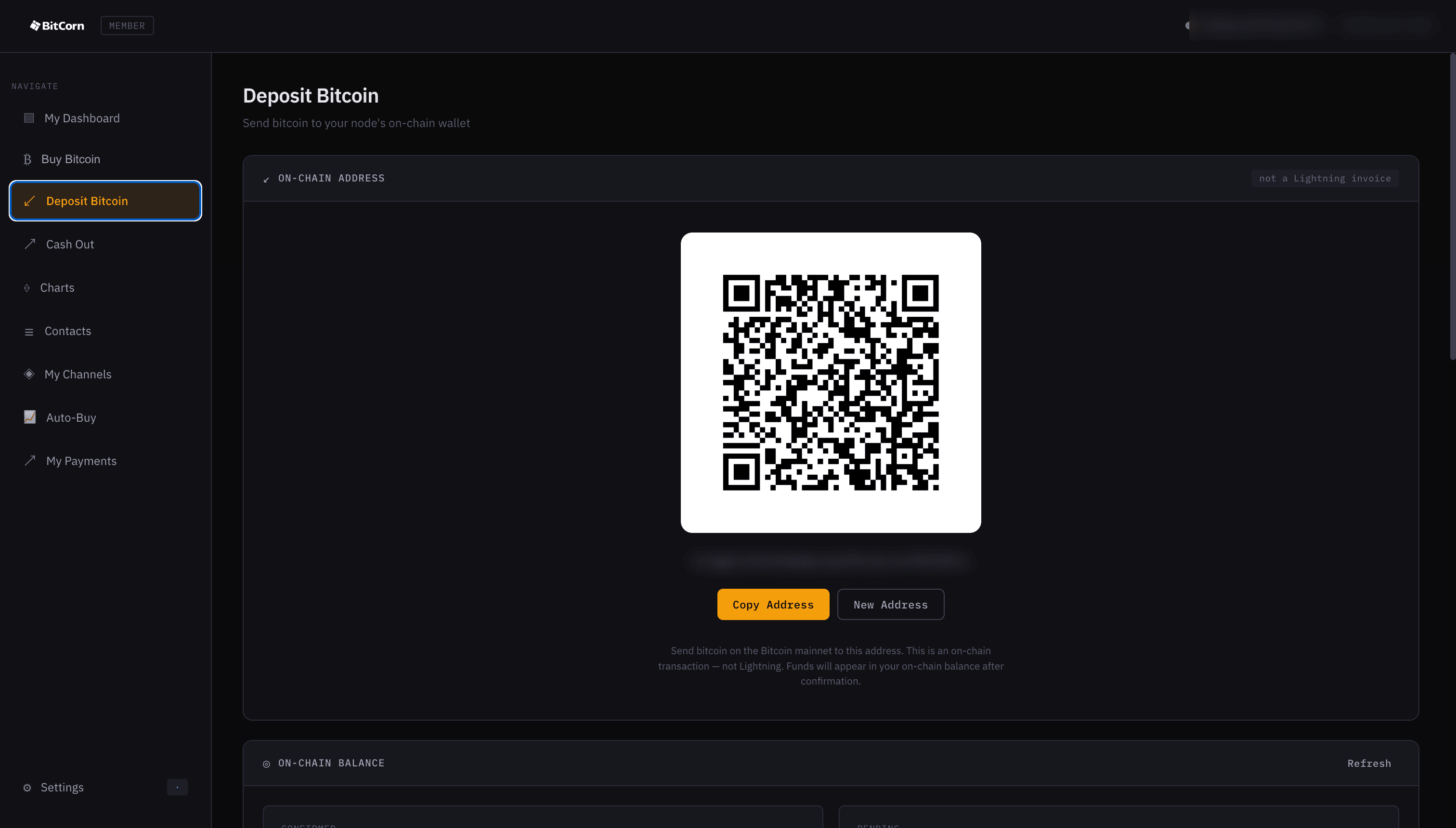Open the Cash Out page

[105, 245]
